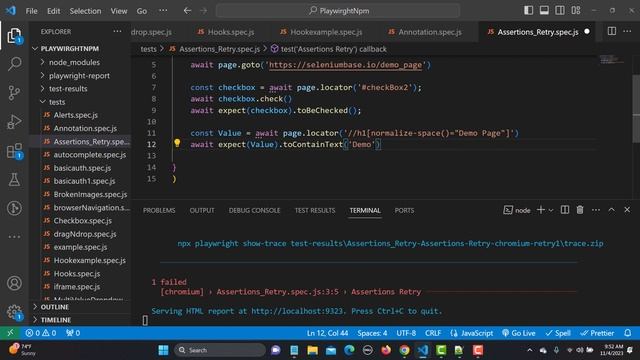Open the Testing flask view
Image resolution: width=640 pixels, height=360 pixels.
(14, 180)
